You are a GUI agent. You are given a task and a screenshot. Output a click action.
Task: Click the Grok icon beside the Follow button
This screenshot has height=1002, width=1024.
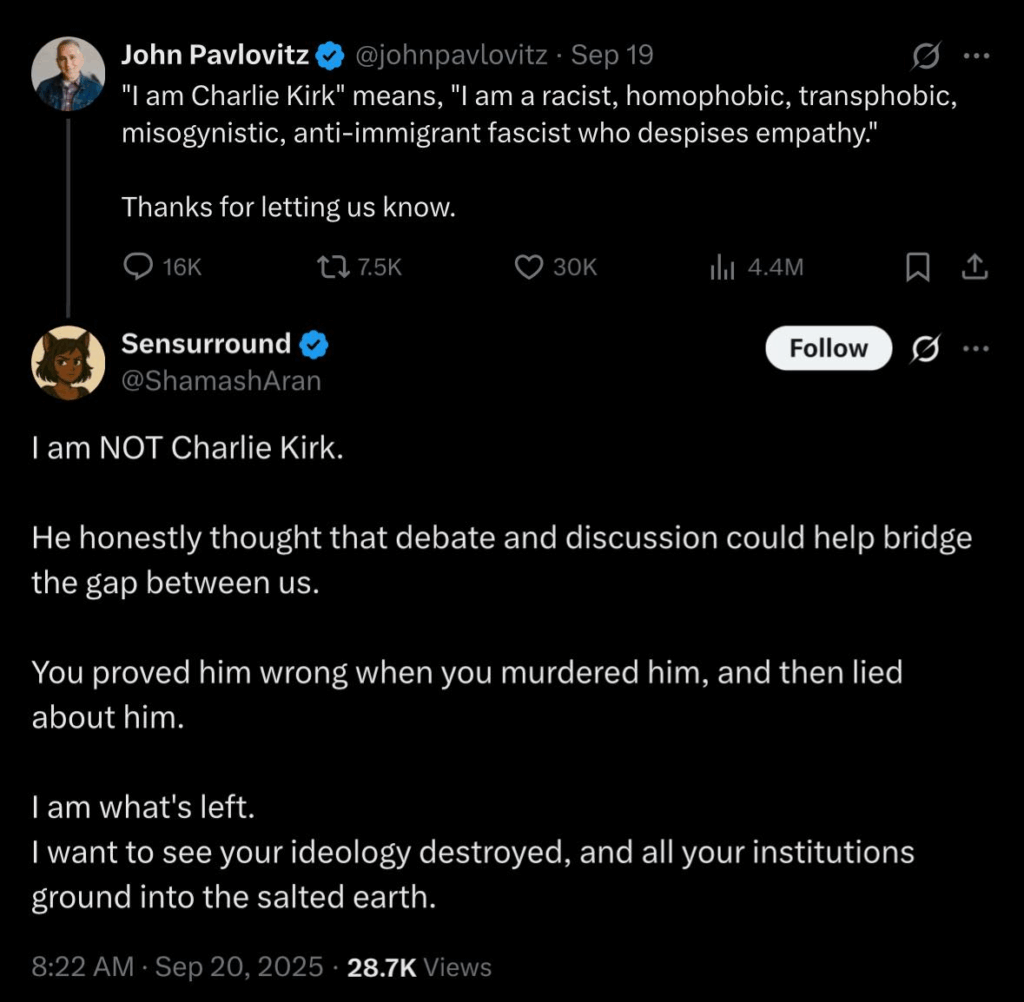[925, 348]
